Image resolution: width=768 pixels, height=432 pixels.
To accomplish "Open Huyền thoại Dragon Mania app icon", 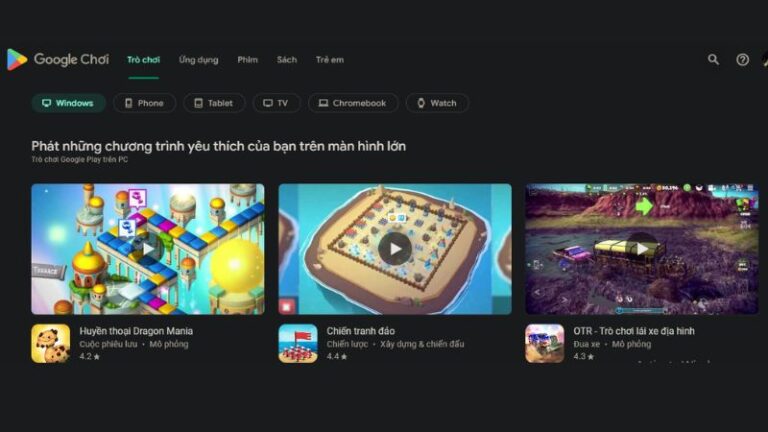I will 50,343.
